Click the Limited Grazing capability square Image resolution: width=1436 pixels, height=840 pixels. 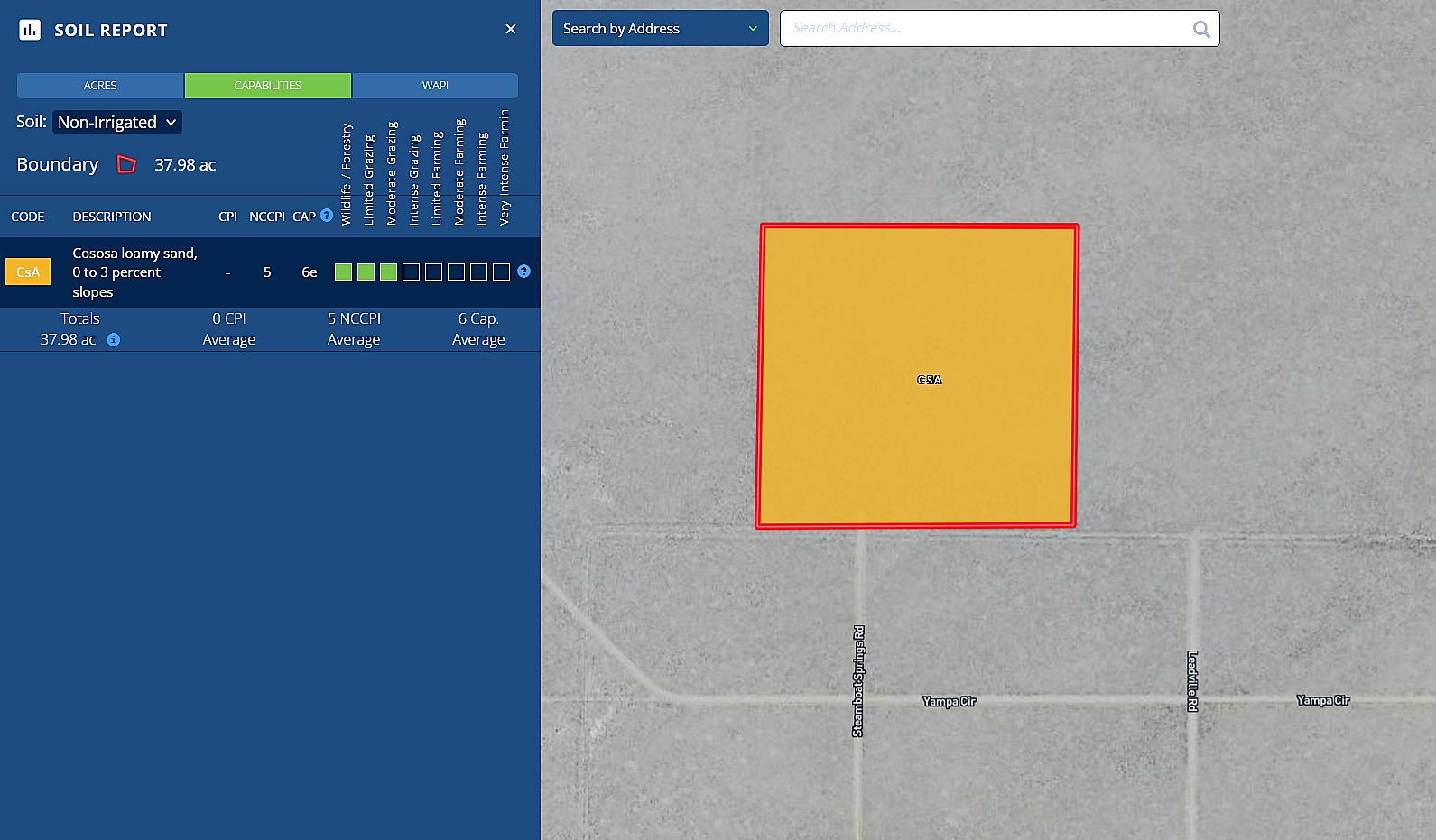point(366,272)
